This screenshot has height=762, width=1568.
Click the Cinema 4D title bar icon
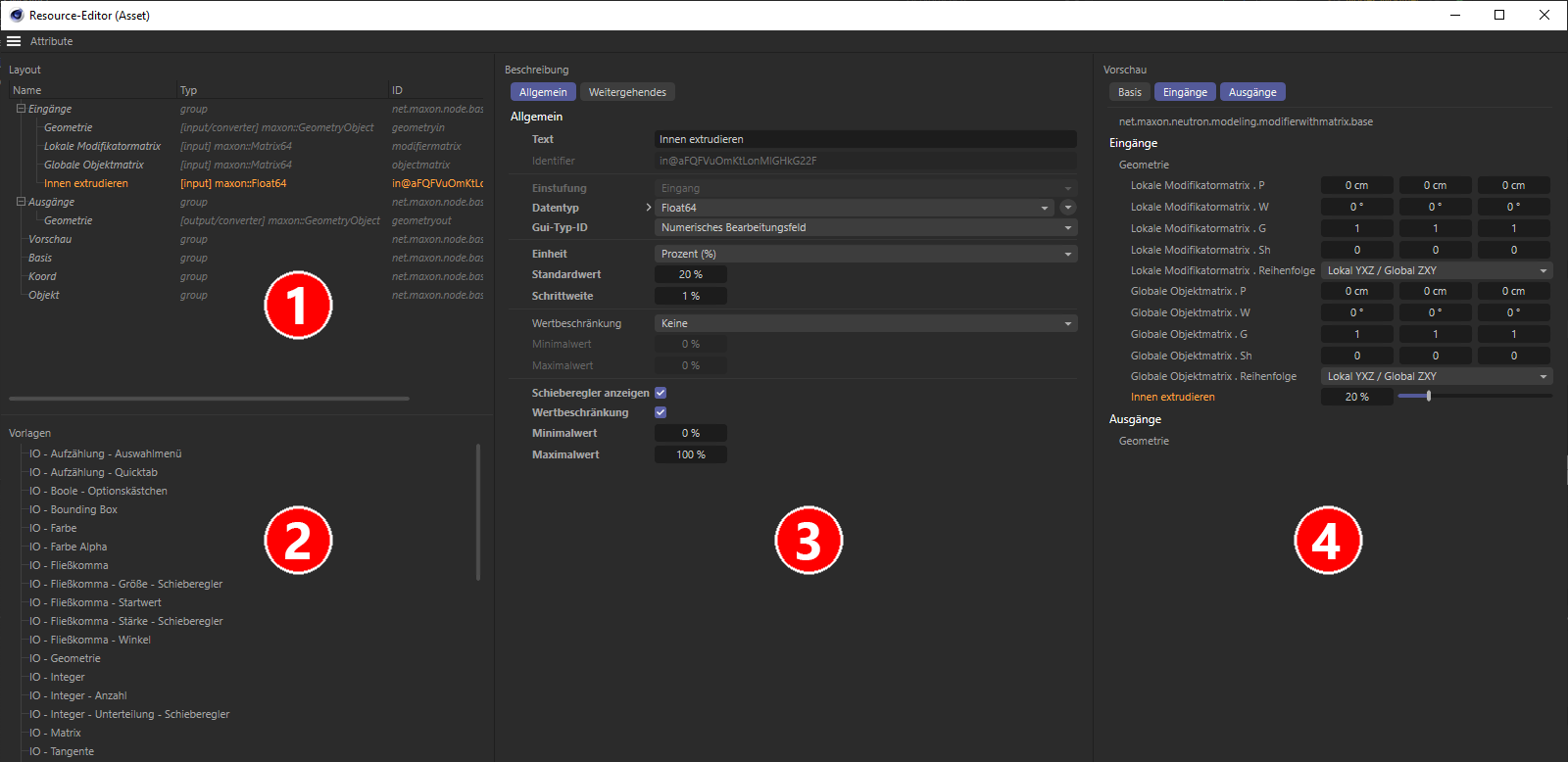pos(16,15)
